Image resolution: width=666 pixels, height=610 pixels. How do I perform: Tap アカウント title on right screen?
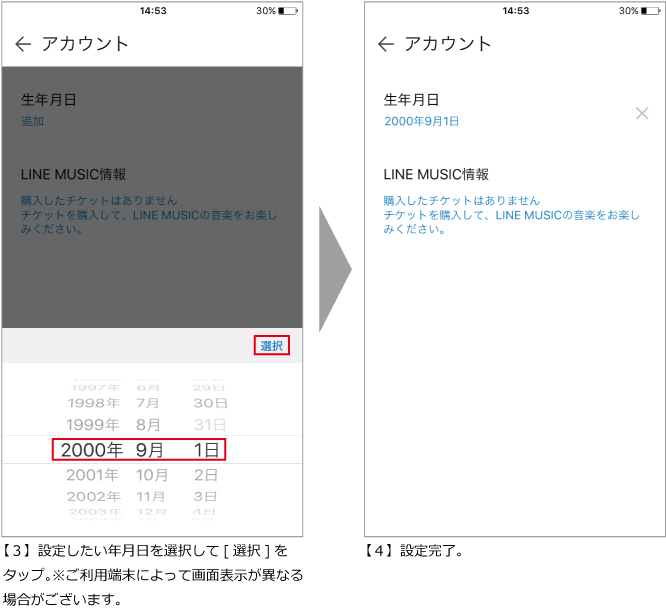[x=448, y=44]
